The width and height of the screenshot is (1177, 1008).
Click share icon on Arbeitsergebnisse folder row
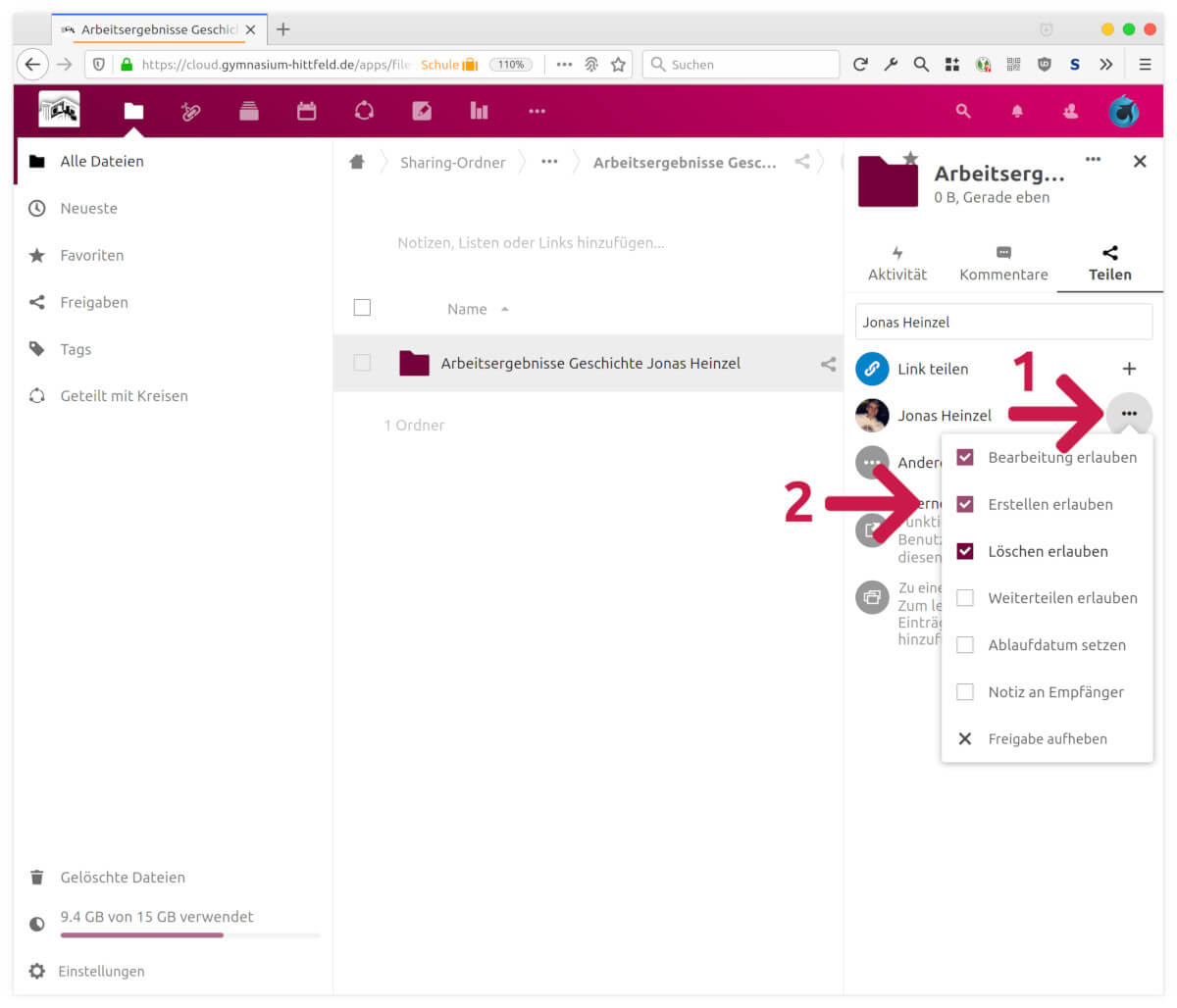point(828,364)
